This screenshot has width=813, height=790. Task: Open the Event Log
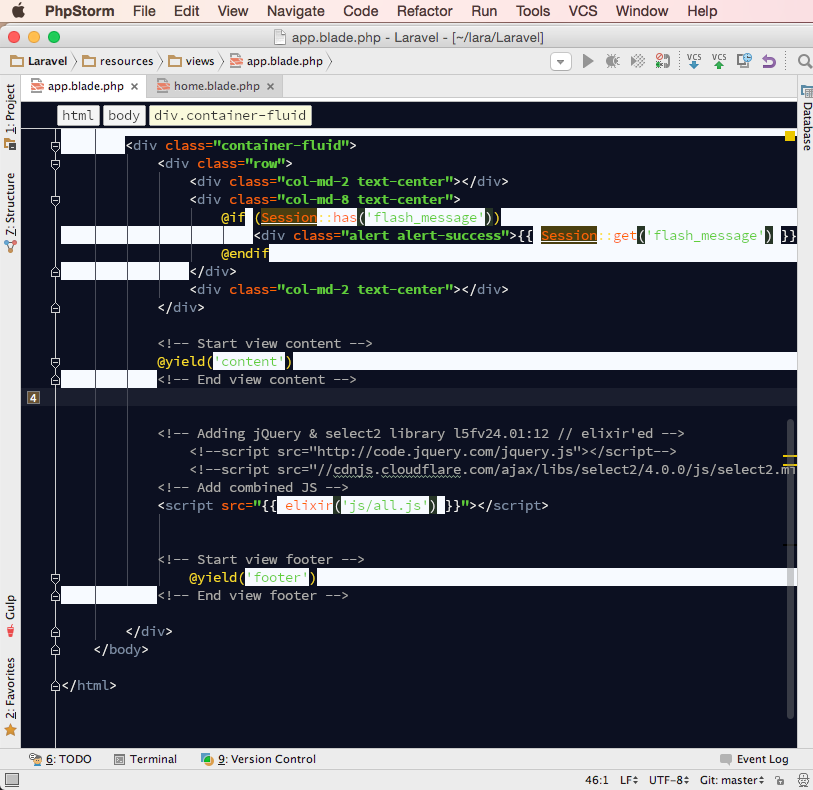[754, 759]
